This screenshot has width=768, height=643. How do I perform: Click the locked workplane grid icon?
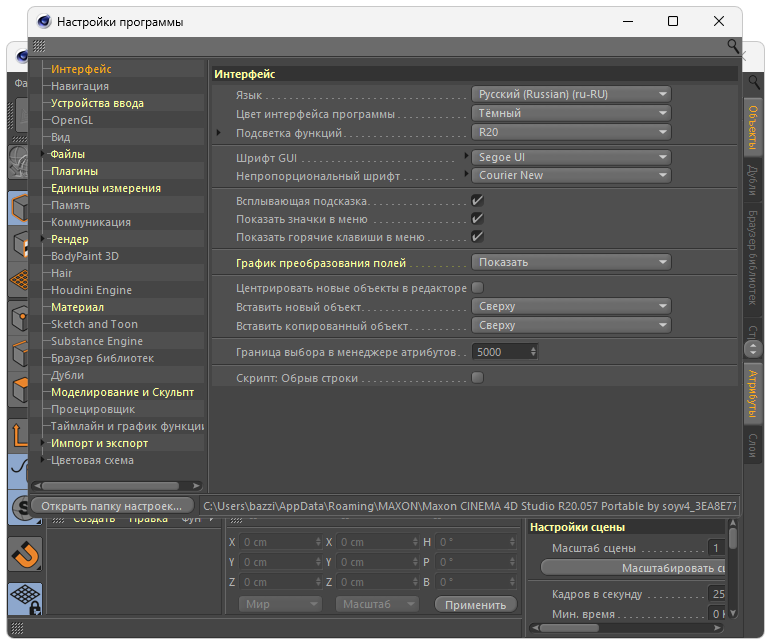[24, 600]
